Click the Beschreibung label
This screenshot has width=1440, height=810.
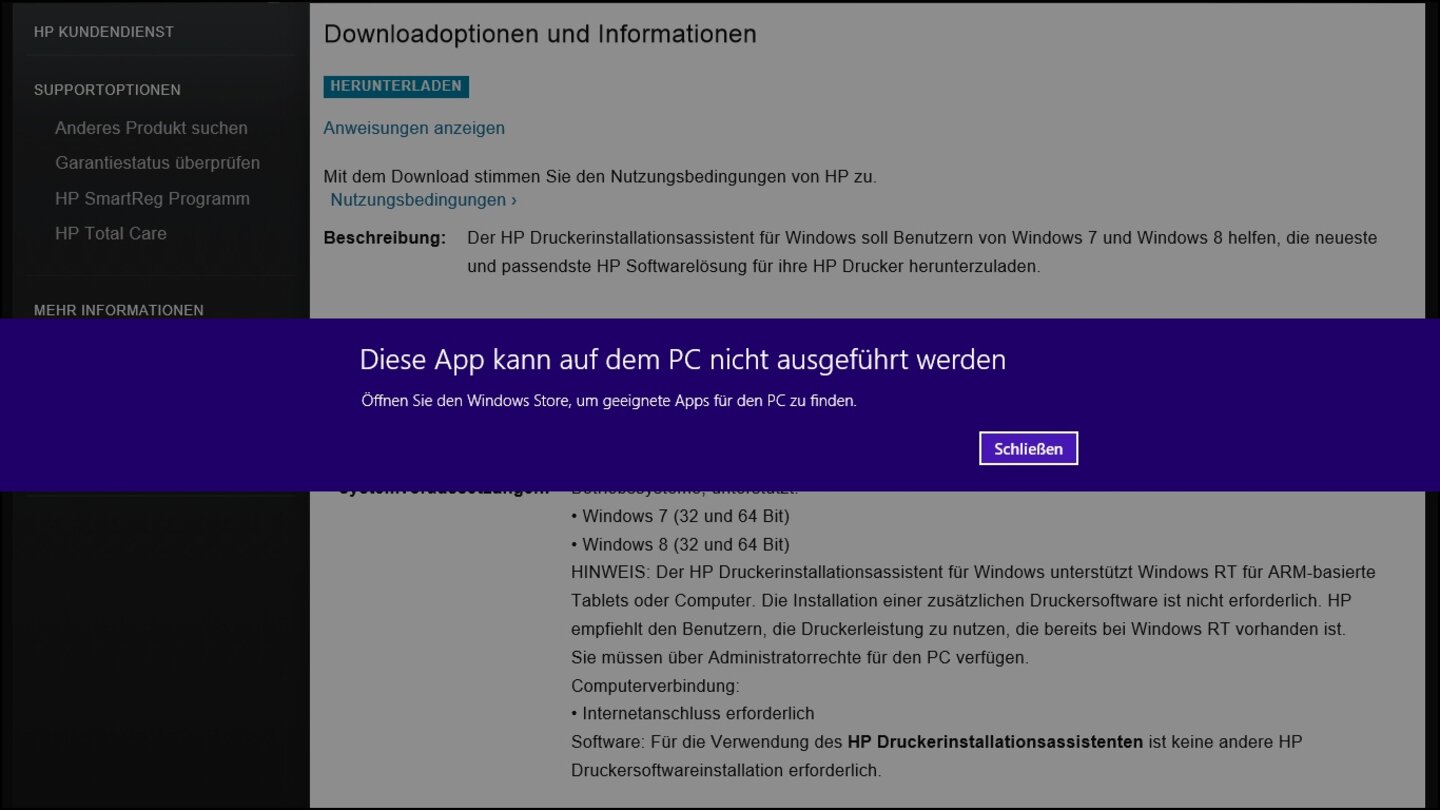385,238
